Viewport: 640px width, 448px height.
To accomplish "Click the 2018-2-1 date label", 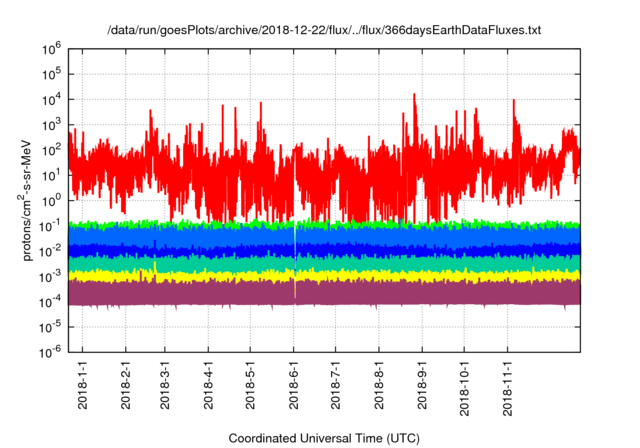I will coord(126,385).
